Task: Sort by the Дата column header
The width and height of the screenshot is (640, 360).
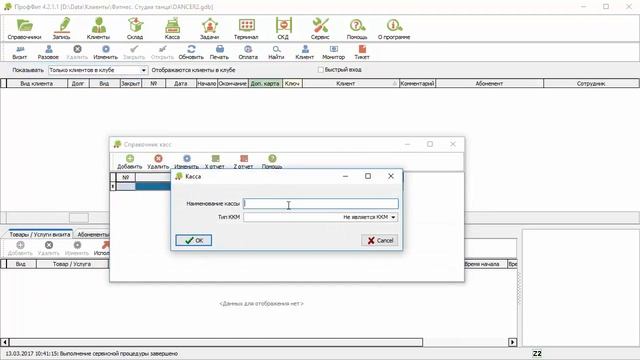Action: tap(180, 83)
